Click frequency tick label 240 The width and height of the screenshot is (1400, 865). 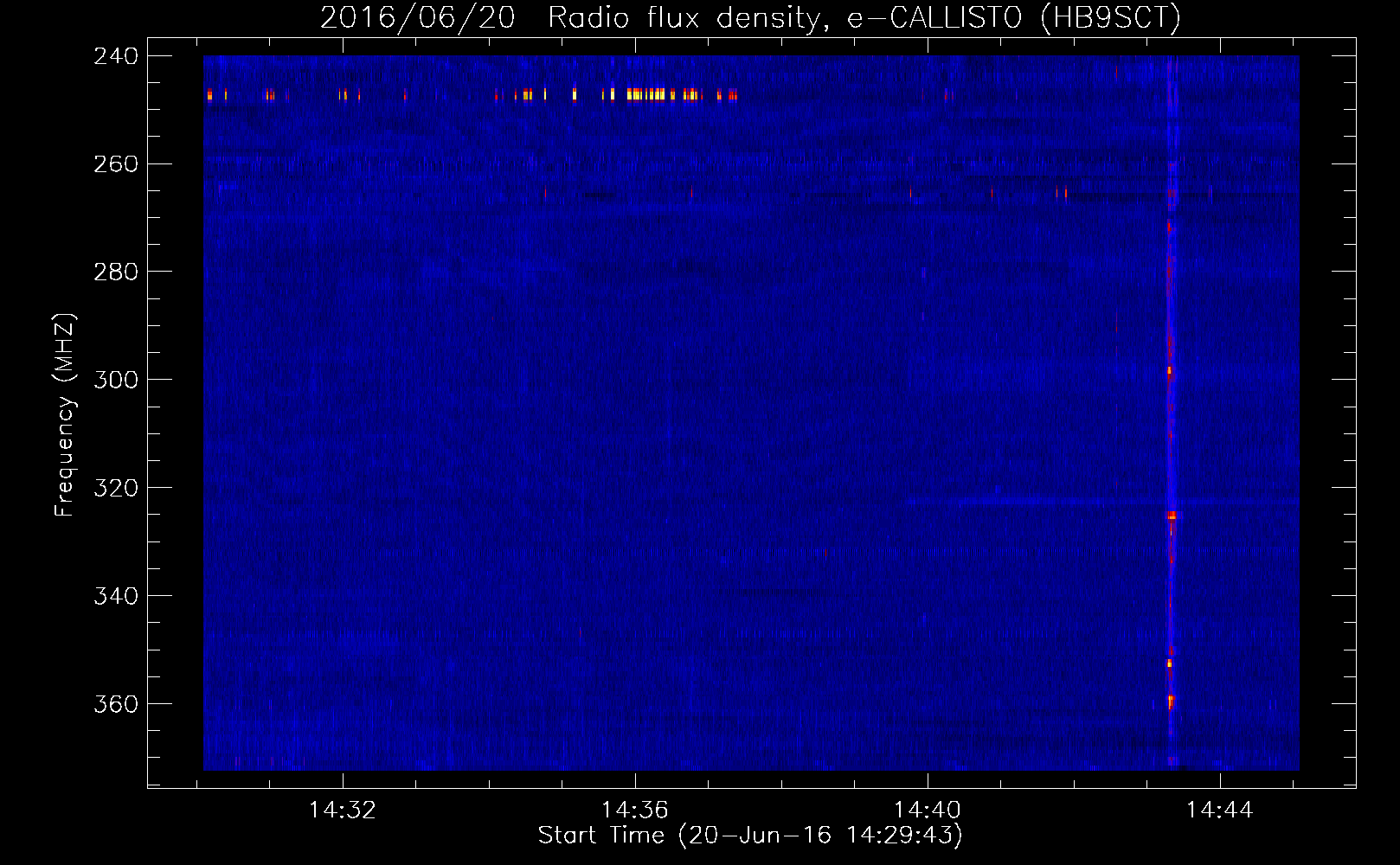coord(116,56)
